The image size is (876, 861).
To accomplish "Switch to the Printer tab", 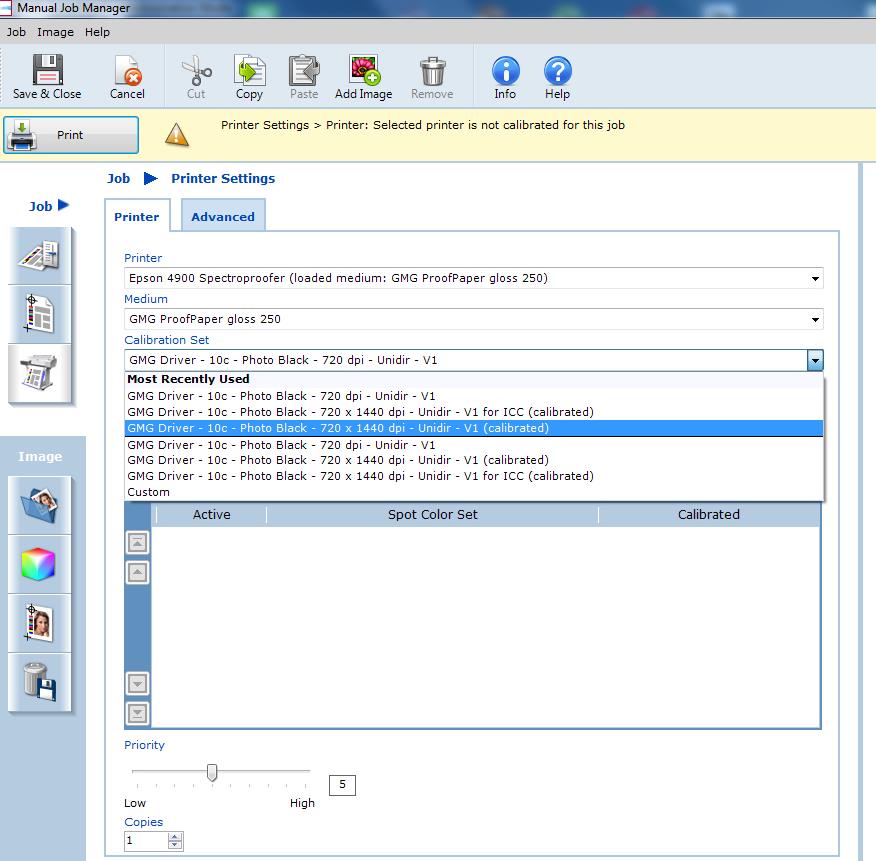I will click(137, 216).
